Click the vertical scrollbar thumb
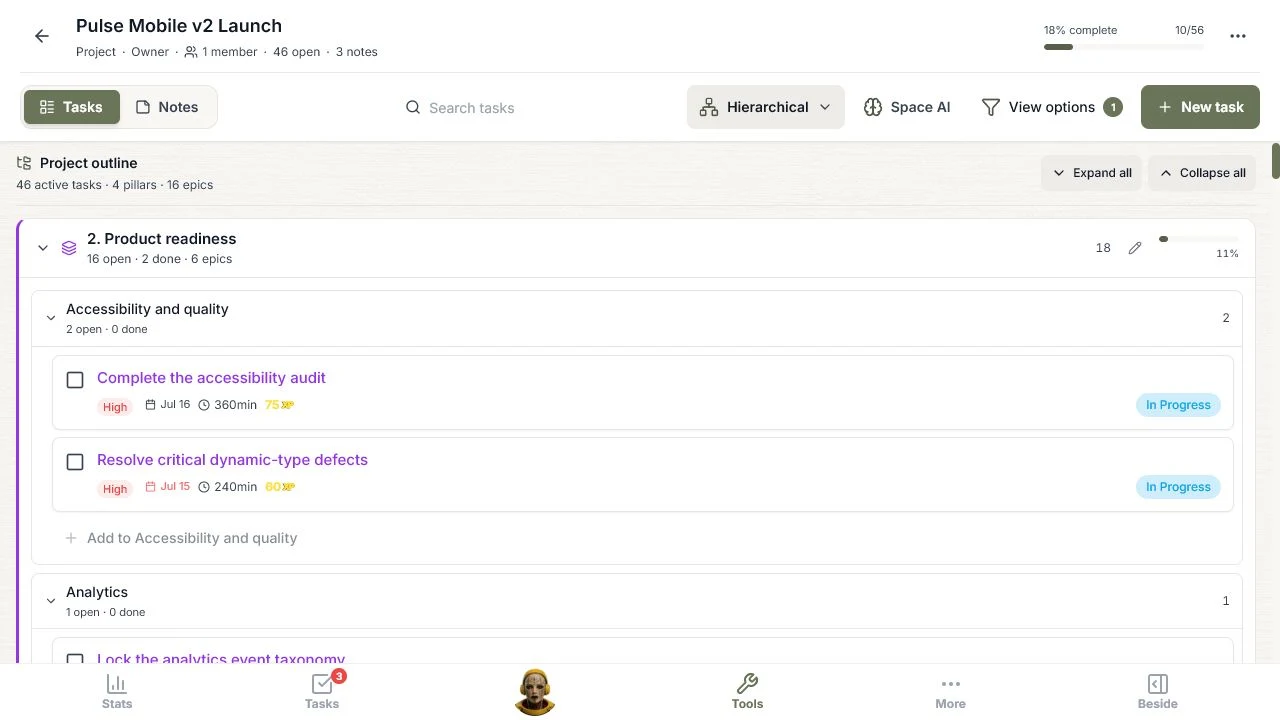 click(1276, 162)
